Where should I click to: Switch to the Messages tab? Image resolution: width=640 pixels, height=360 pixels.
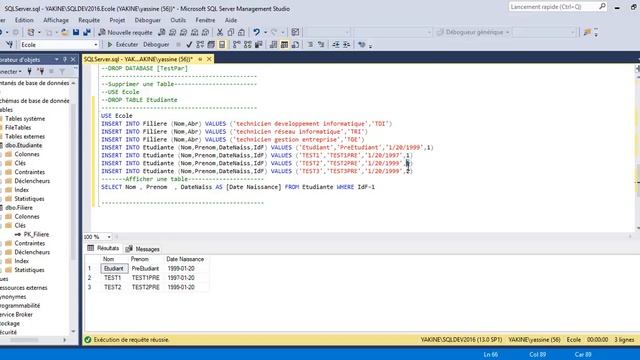tap(142, 249)
